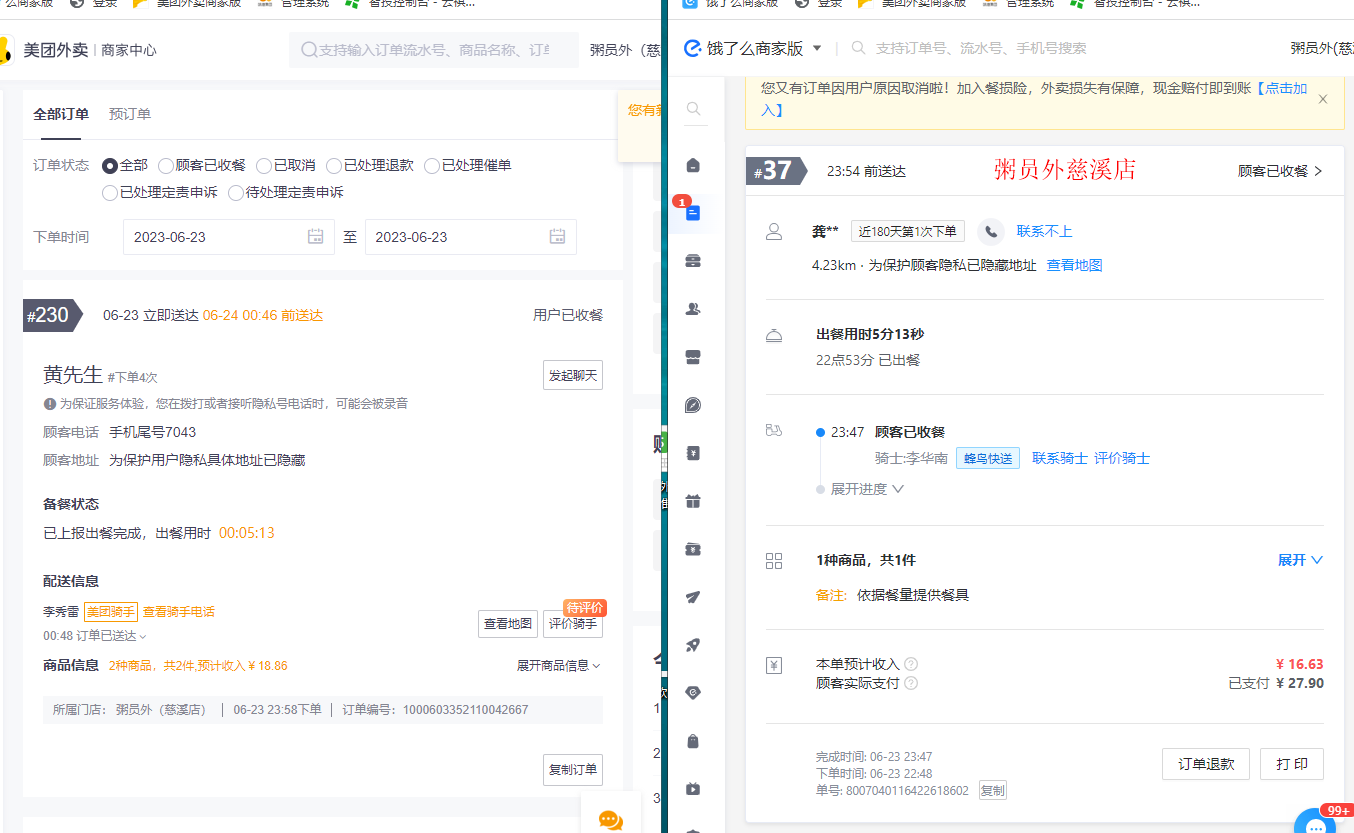The height and width of the screenshot is (833, 1354).
Task: Close the yellow cancellation notice banner
Action: 1323,99
